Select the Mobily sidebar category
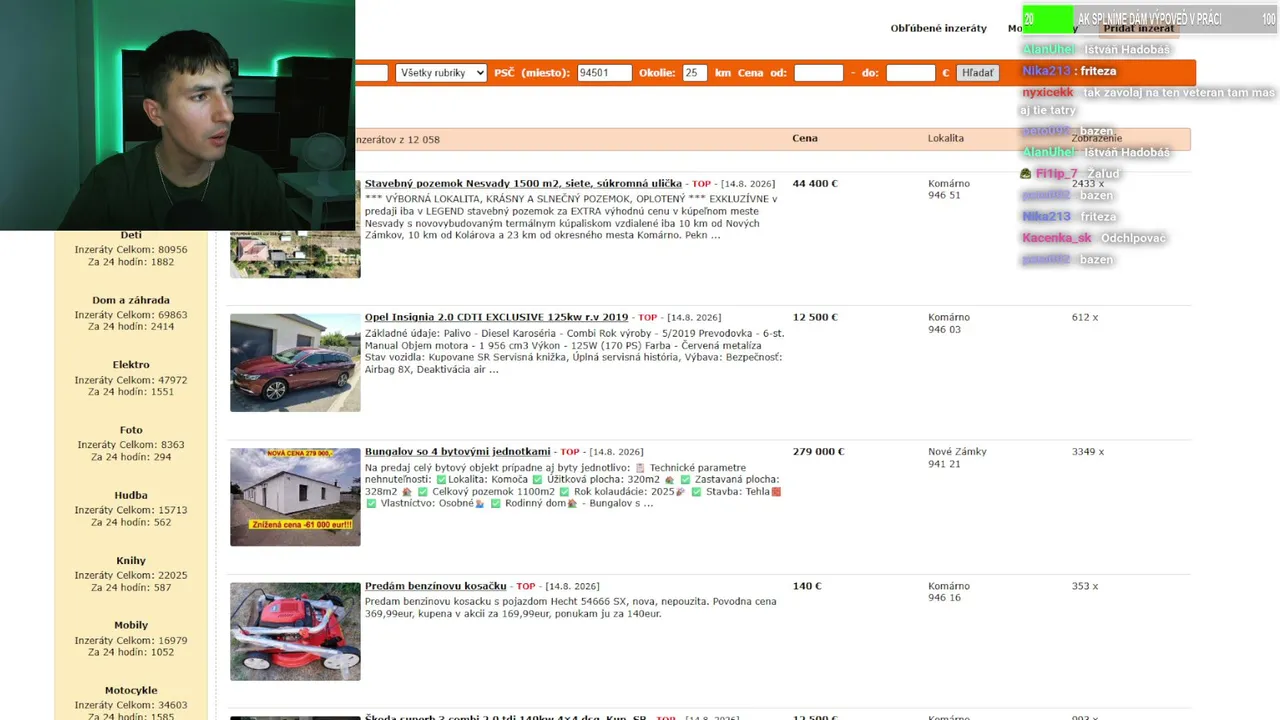Screen dimensions: 1280x720 pos(131,626)
